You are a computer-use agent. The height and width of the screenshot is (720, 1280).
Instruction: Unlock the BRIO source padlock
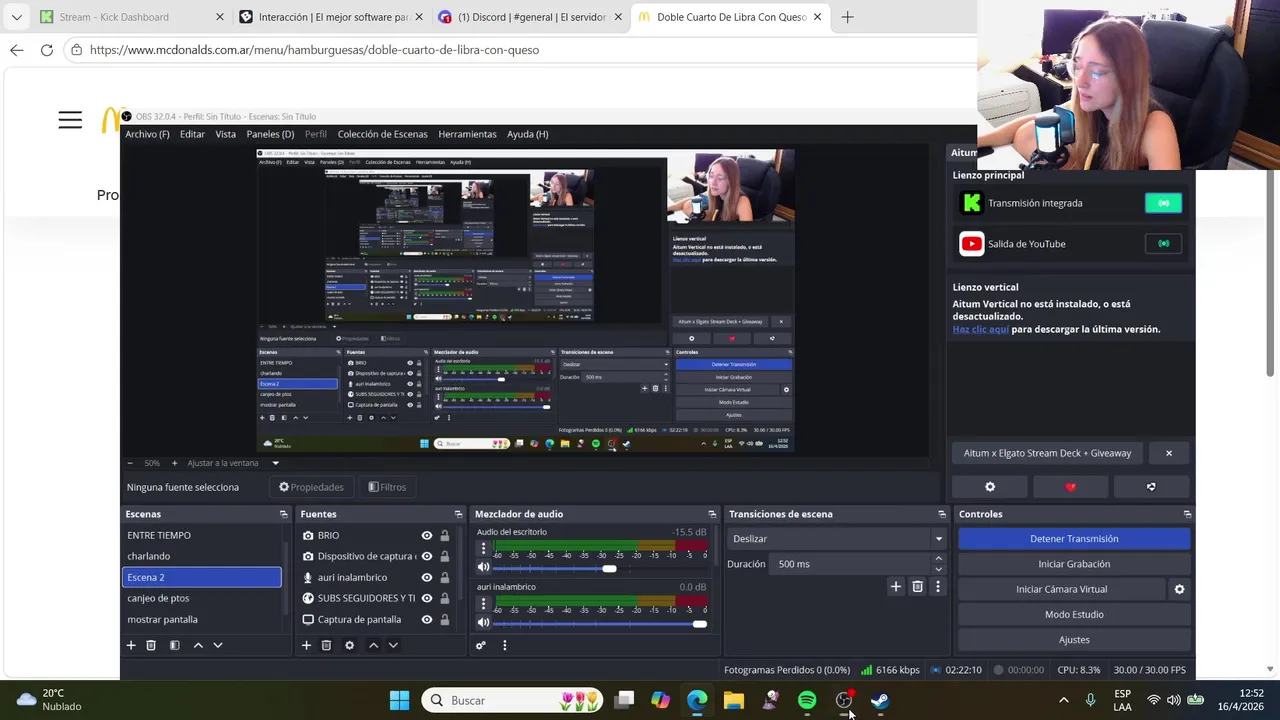[x=444, y=535]
